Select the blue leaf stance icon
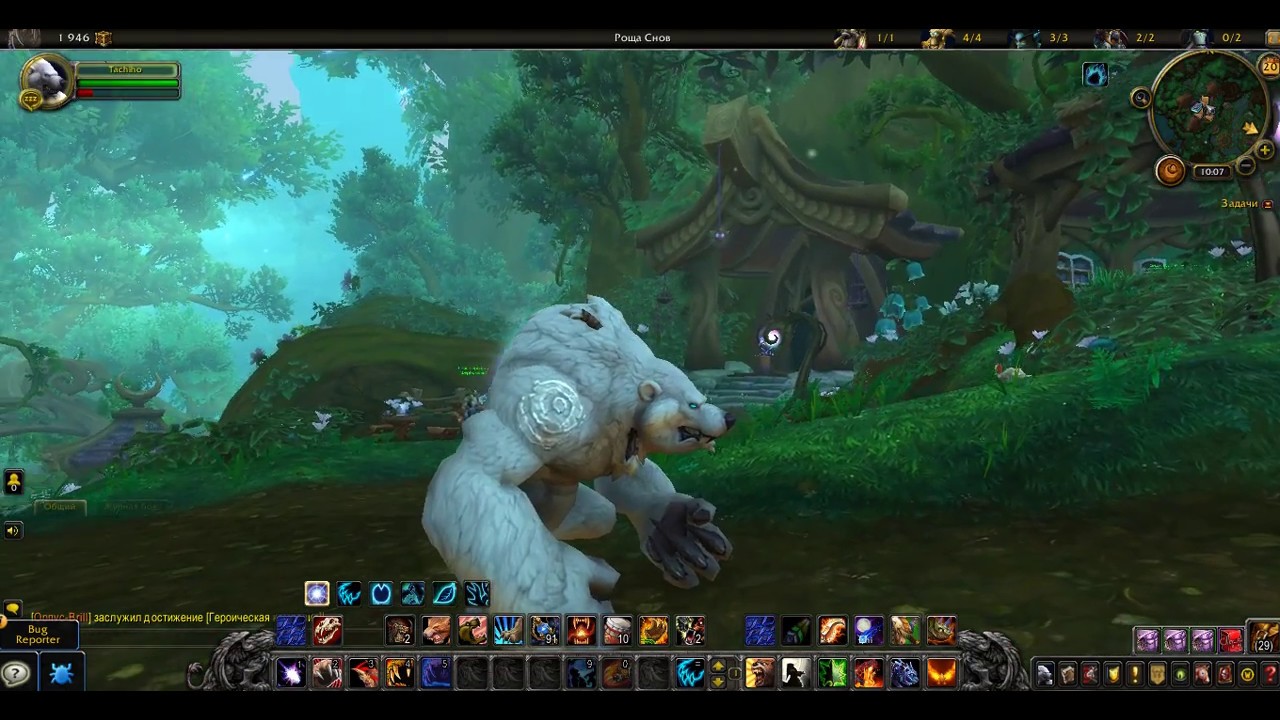Image resolution: width=1280 pixels, height=720 pixels. point(445,593)
